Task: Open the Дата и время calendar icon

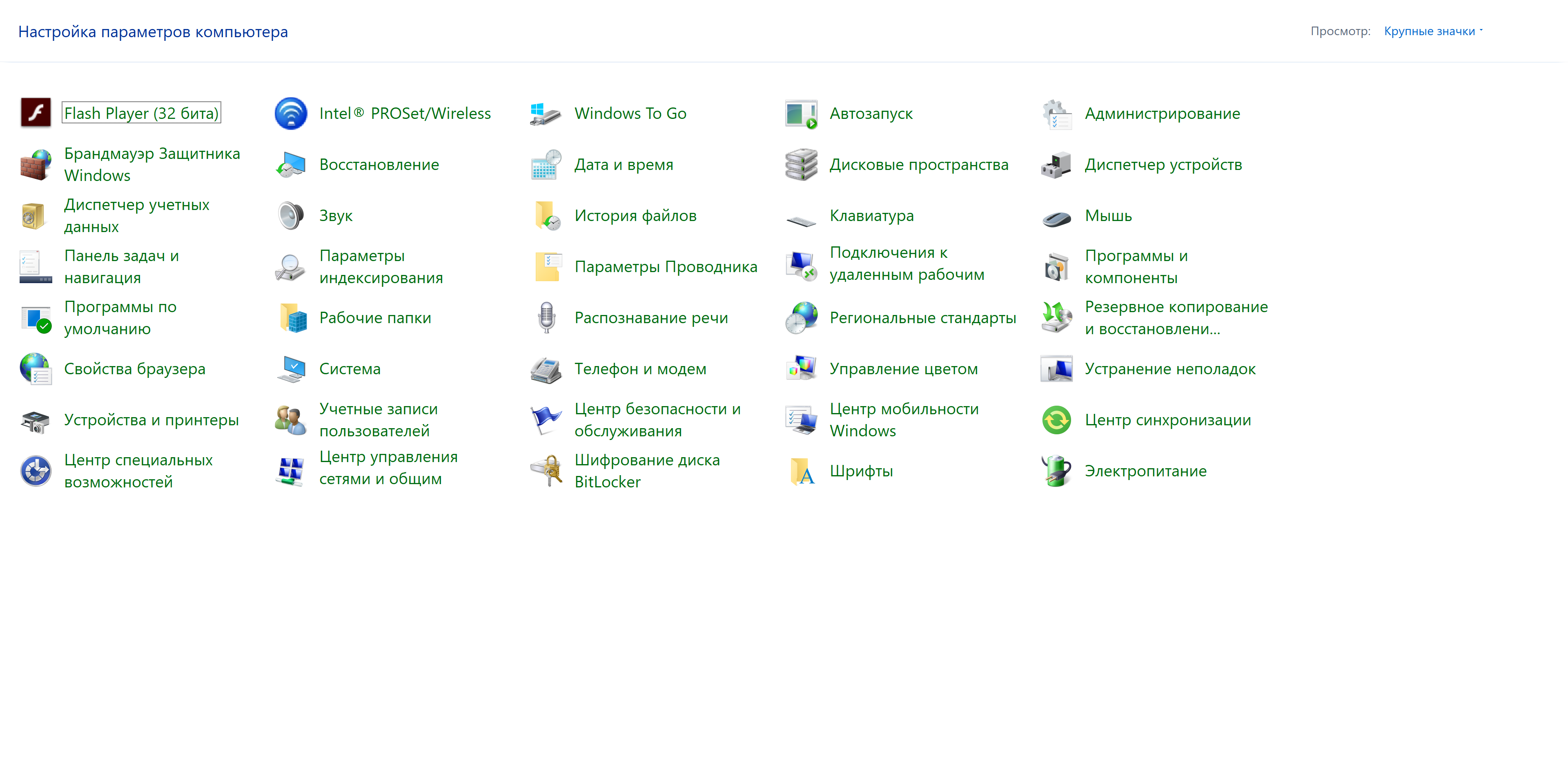Action: coord(546,165)
